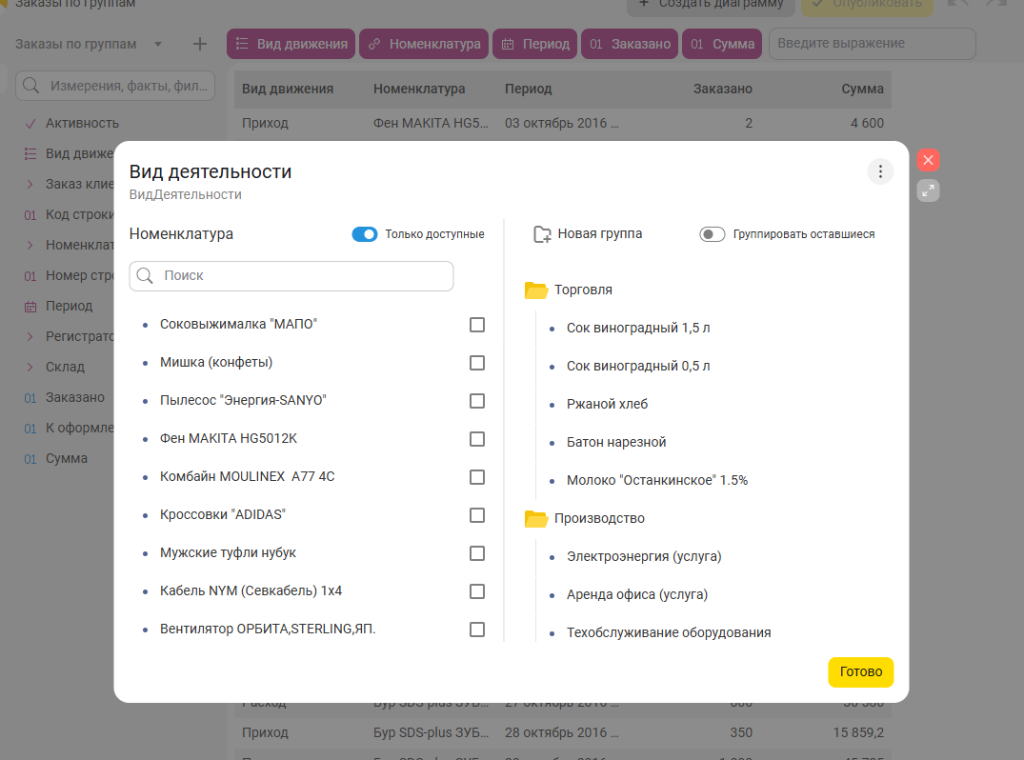
Task: Expand the Заказ клиента tree node
Action: tap(30, 184)
